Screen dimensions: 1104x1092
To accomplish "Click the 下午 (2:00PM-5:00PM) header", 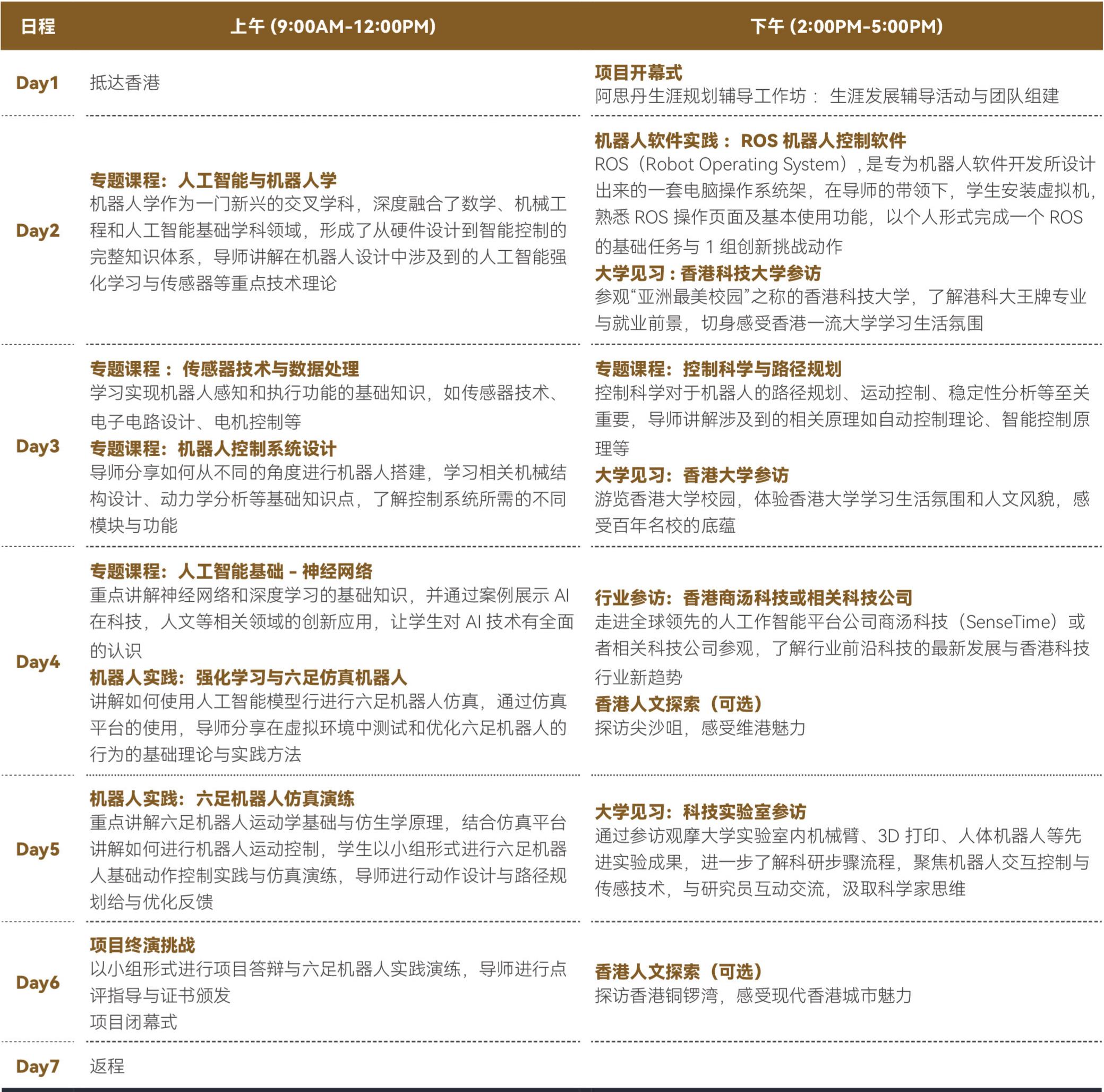I will [x=846, y=26].
